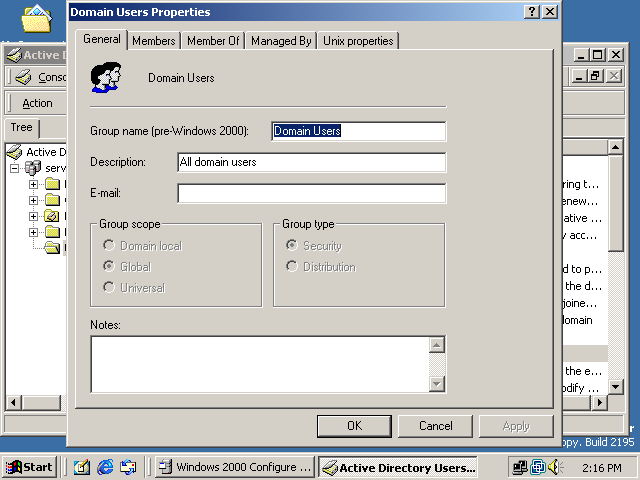Select the Active Directory root tree node
This screenshot has height=480, width=640.
(x=36, y=152)
